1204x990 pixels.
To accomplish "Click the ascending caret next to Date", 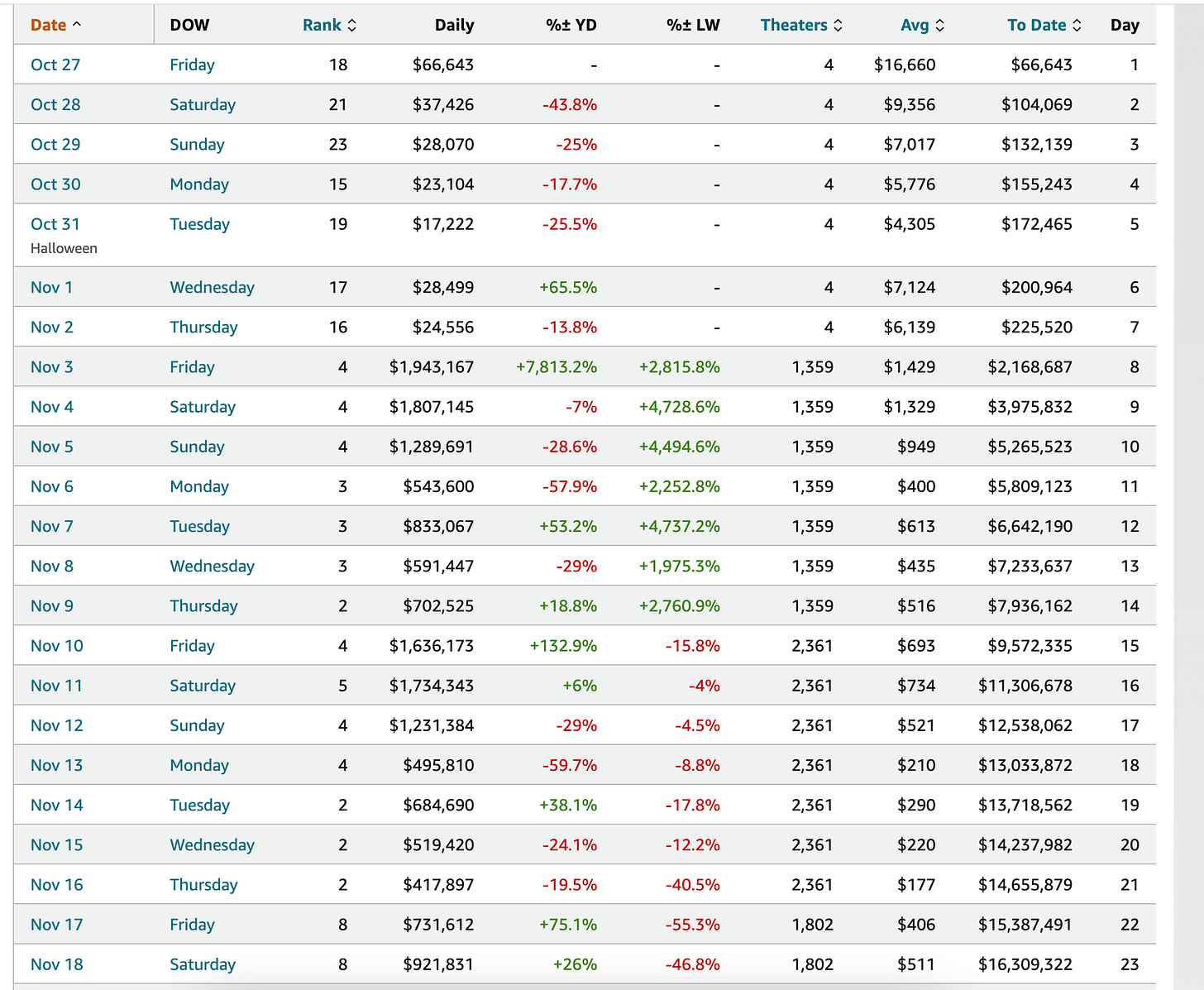I will pos(77,25).
